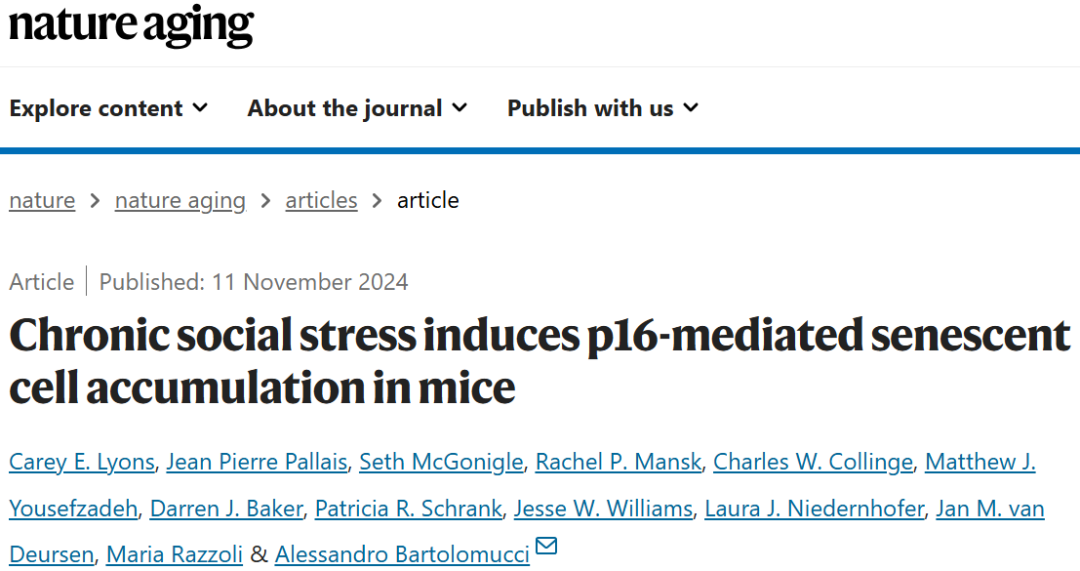The height and width of the screenshot is (571, 1080).
Task: View author Jean Pierre Pallais
Action: [256, 461]
